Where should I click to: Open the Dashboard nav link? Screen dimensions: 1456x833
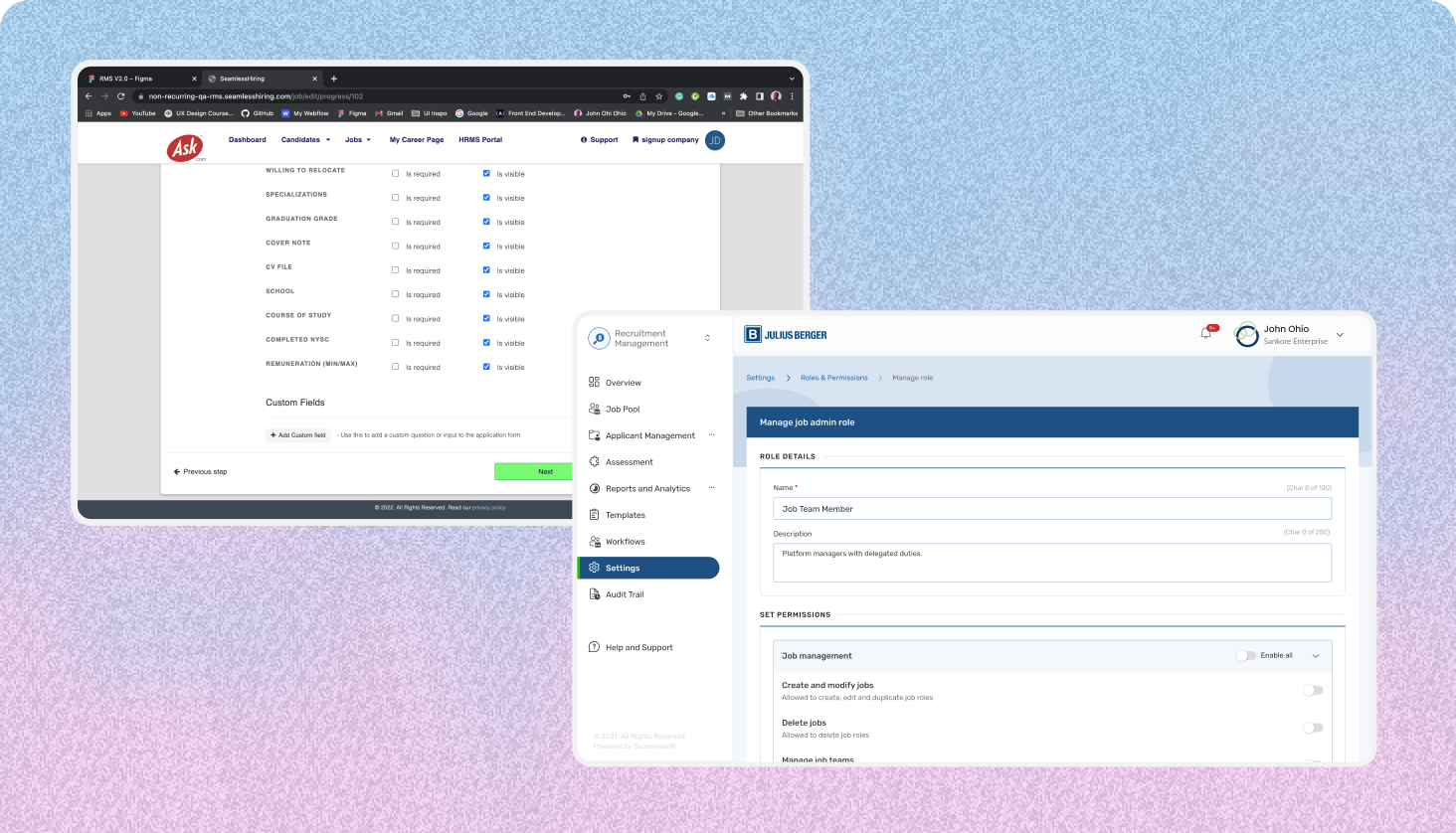(x=247, y=140)
